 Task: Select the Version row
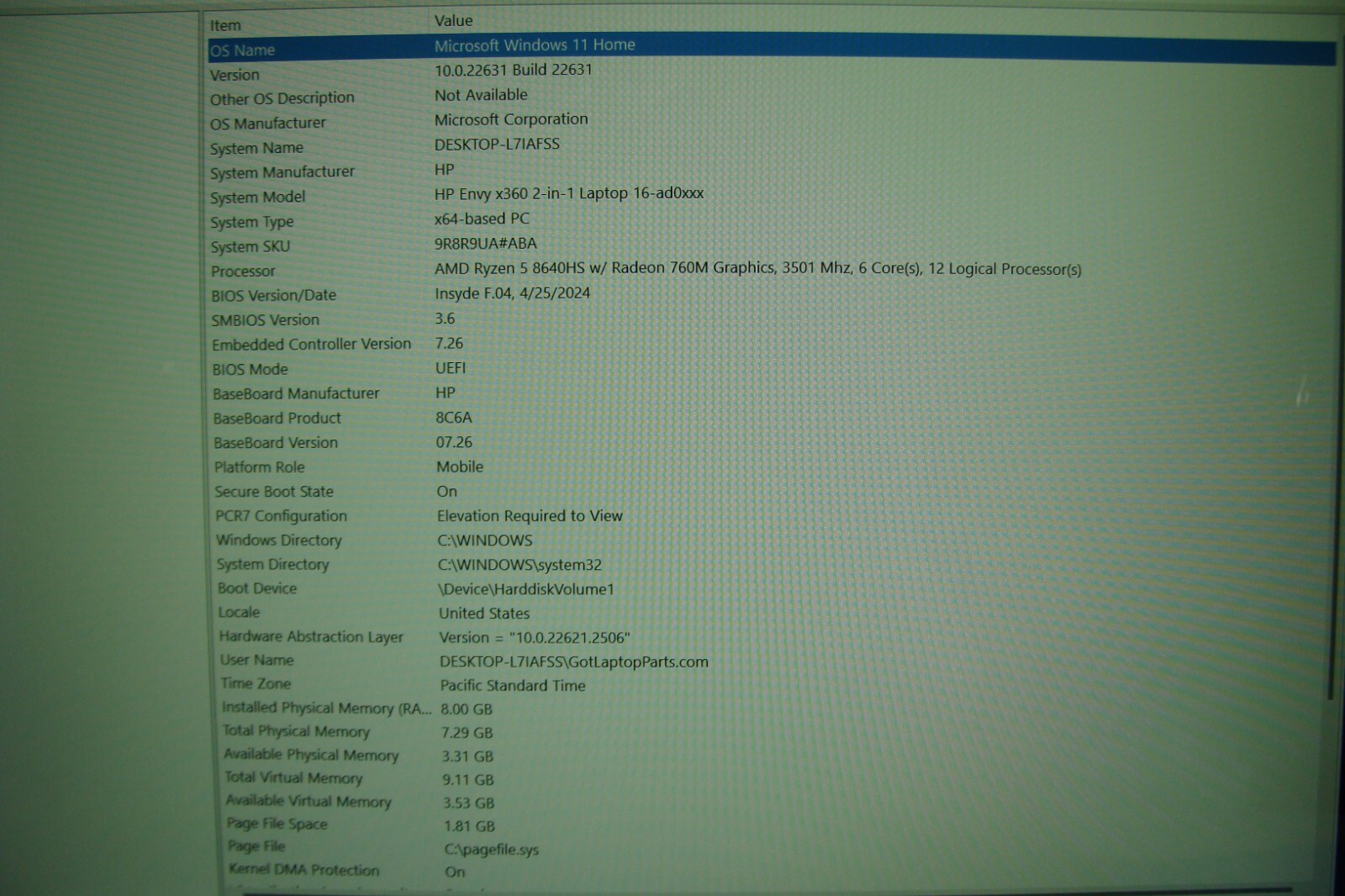[x=772, y=73]
